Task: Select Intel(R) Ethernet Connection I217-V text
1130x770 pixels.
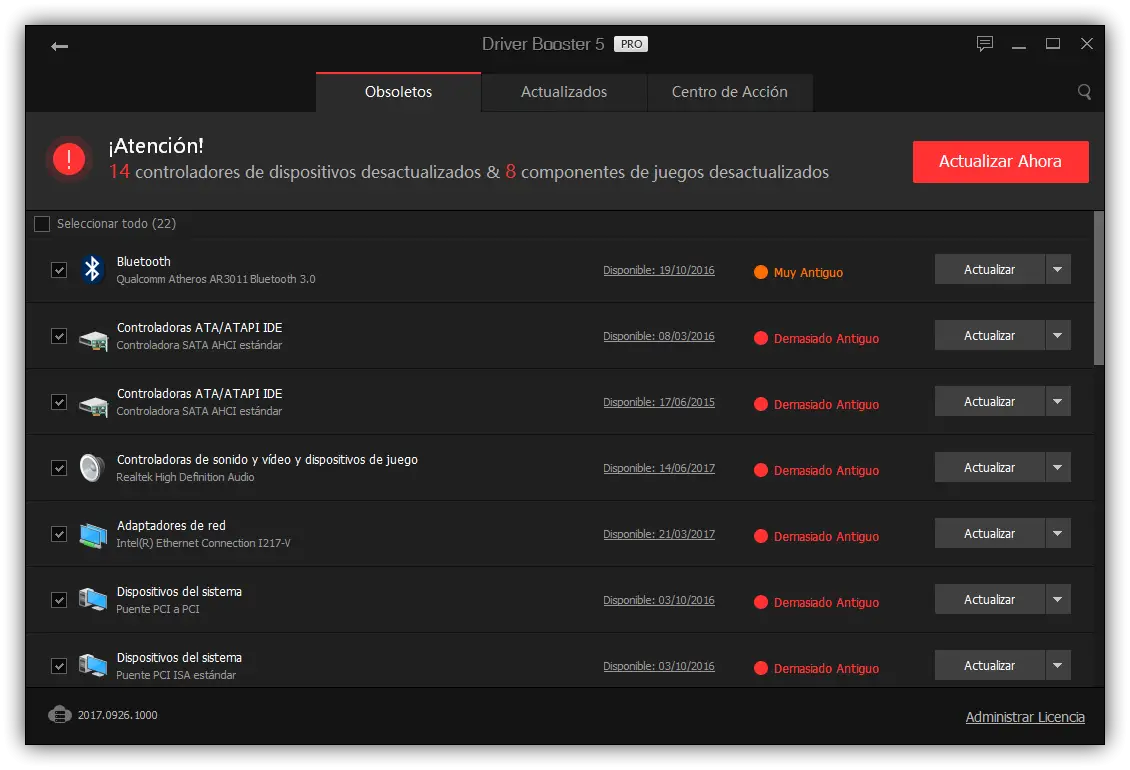Action: [x=203, y=543]
